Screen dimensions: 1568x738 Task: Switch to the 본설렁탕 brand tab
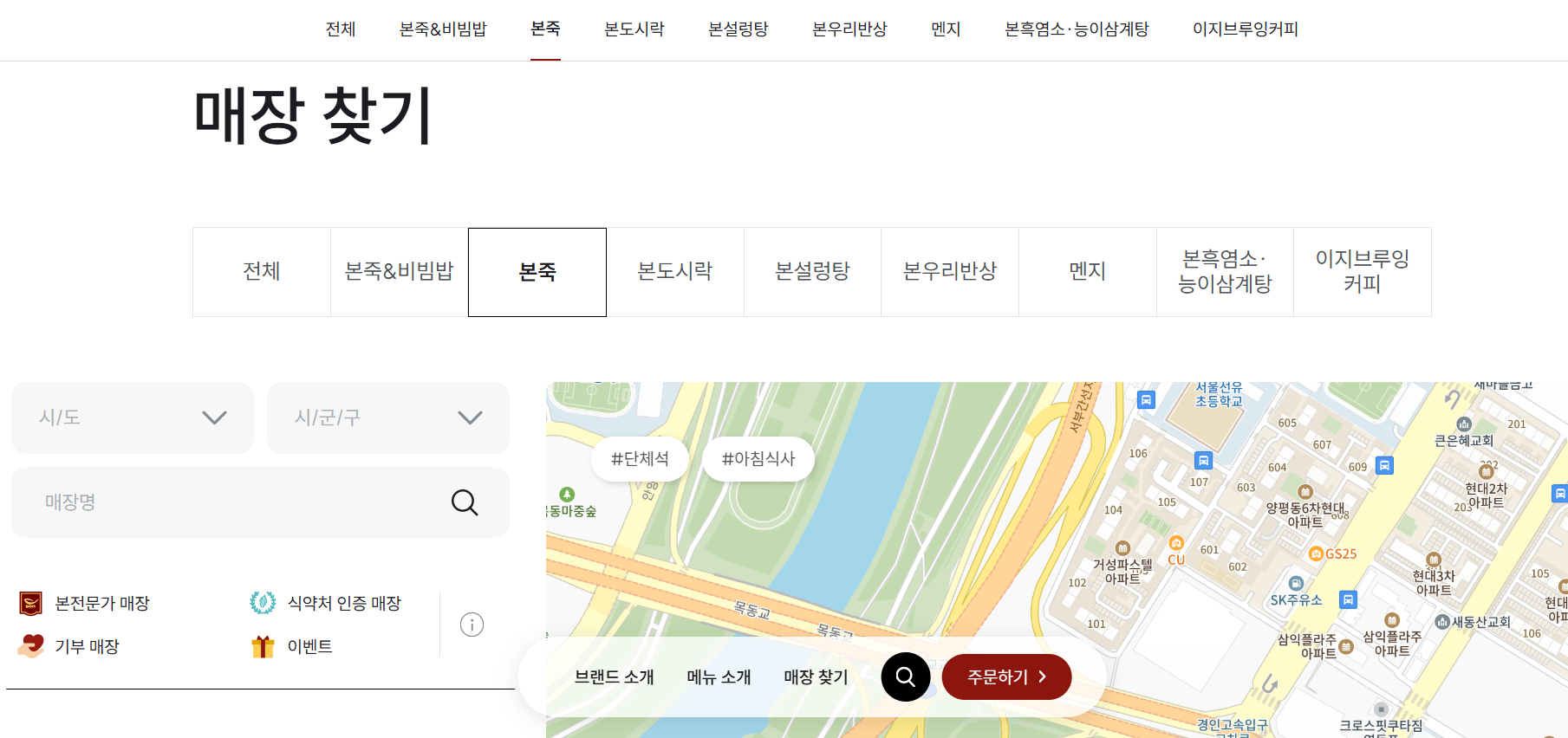(812, 272)
